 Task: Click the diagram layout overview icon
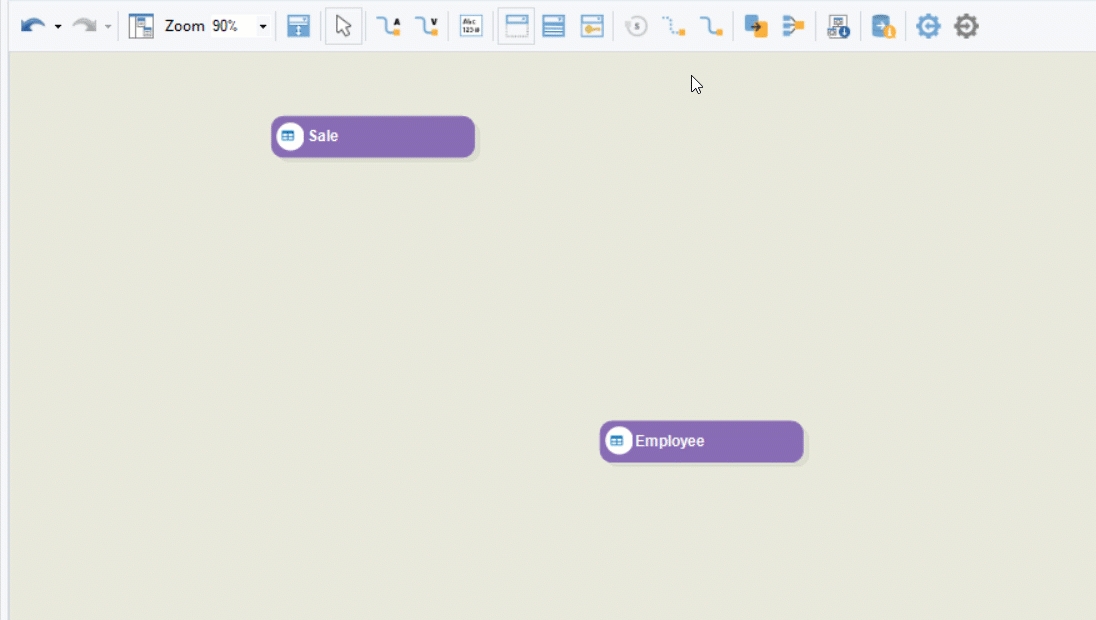(x=141, y=26)
